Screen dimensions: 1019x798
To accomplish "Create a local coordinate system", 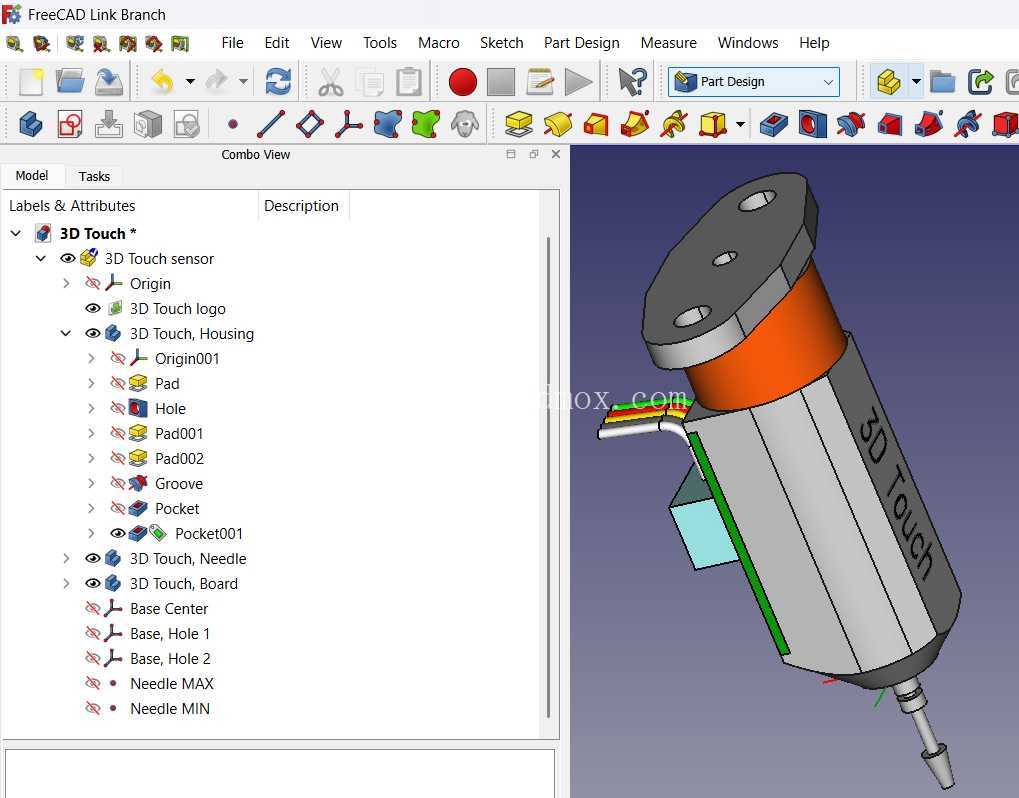I will 348,124.
